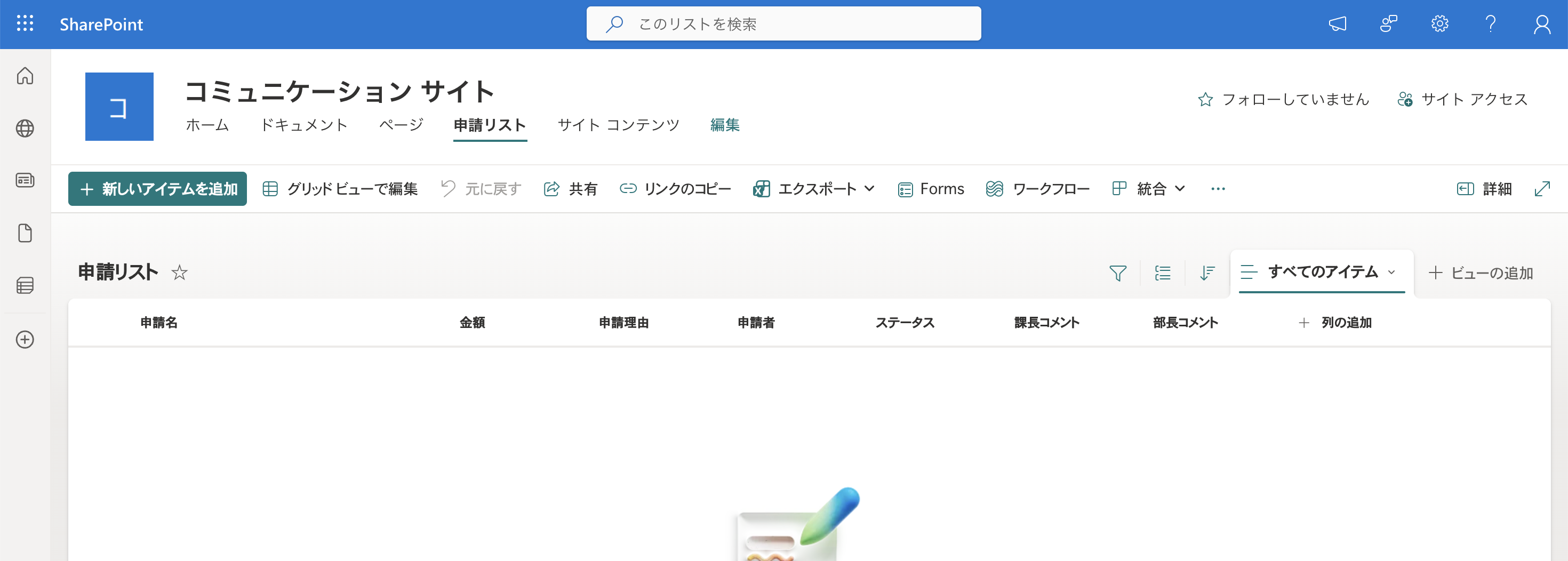Click the expand content arrow icon

click(x=1542, y=189)
